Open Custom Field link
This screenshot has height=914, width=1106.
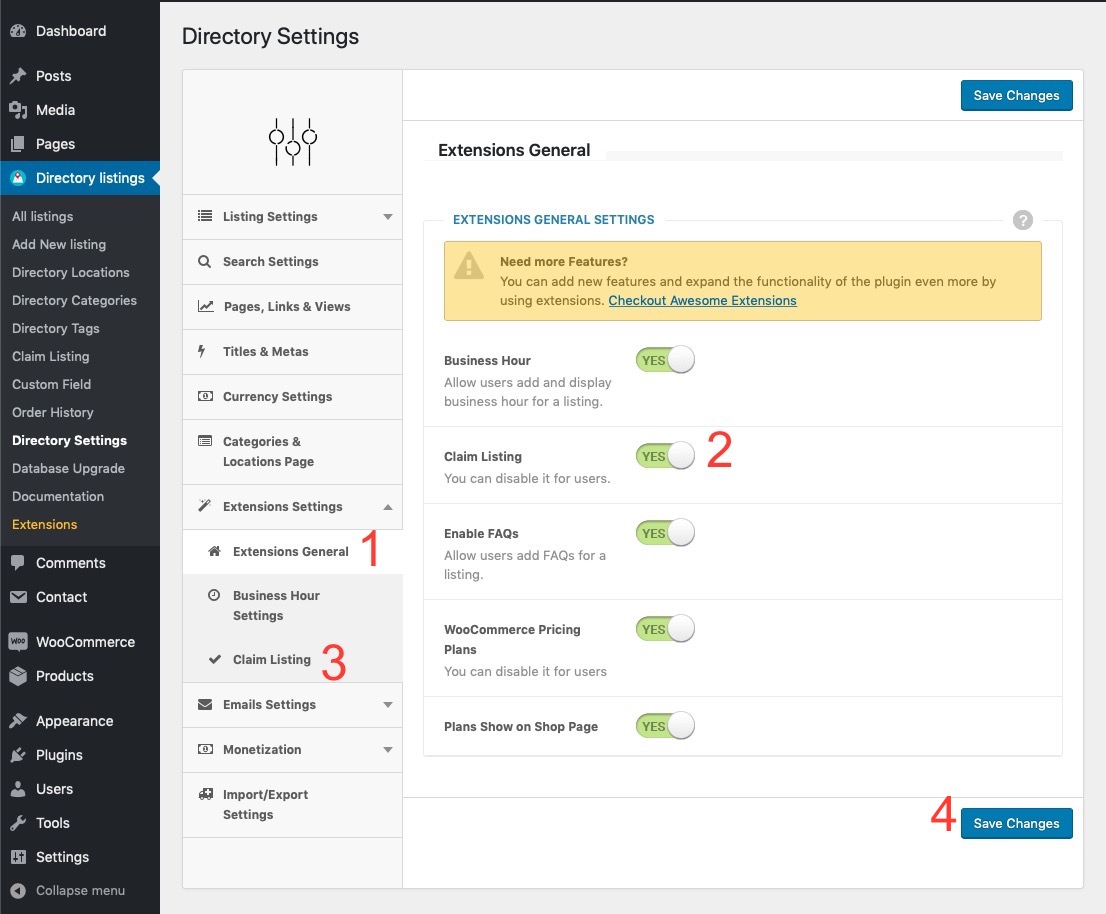point(51,384)
